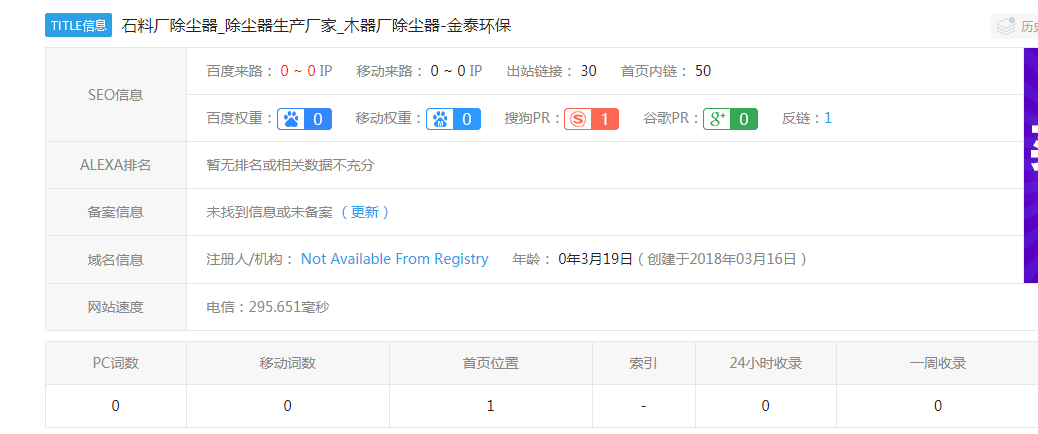Select the 移动词数 column header
The height and width of the screenshot is (434, 1038).
pyautogui.click(x=287, y=363)
